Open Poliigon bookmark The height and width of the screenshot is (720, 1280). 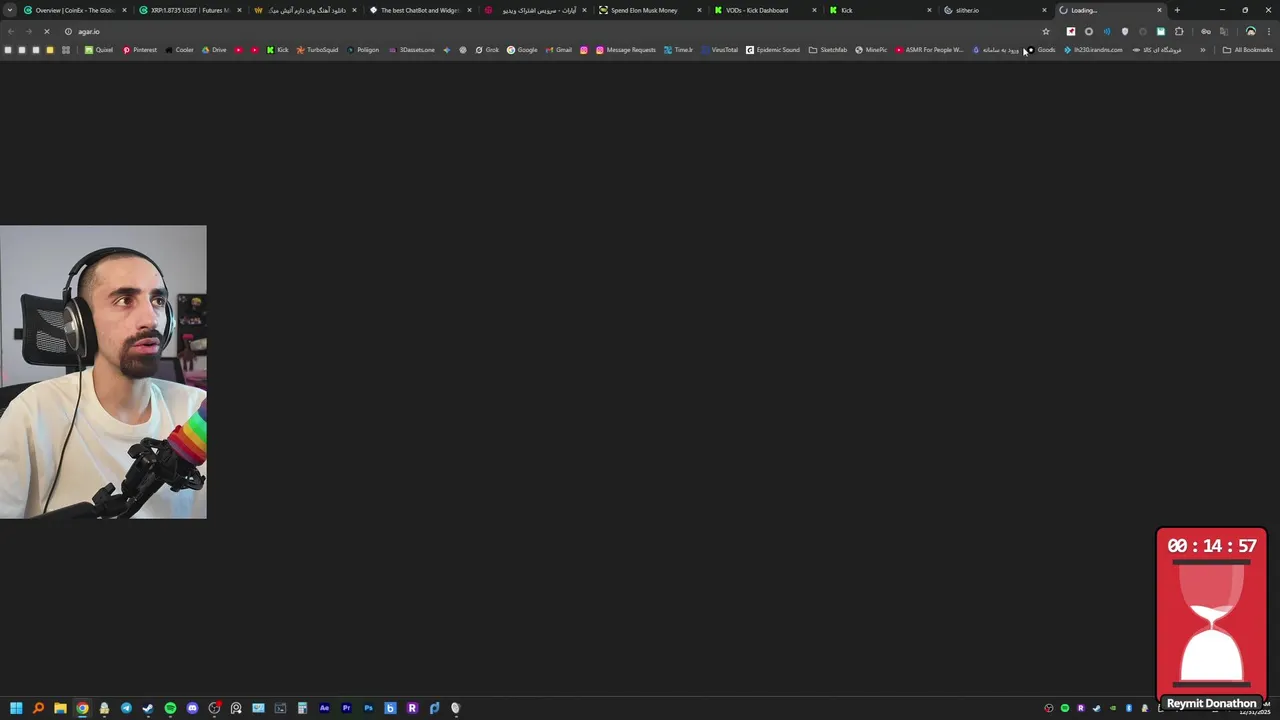[x=363, y=50]
